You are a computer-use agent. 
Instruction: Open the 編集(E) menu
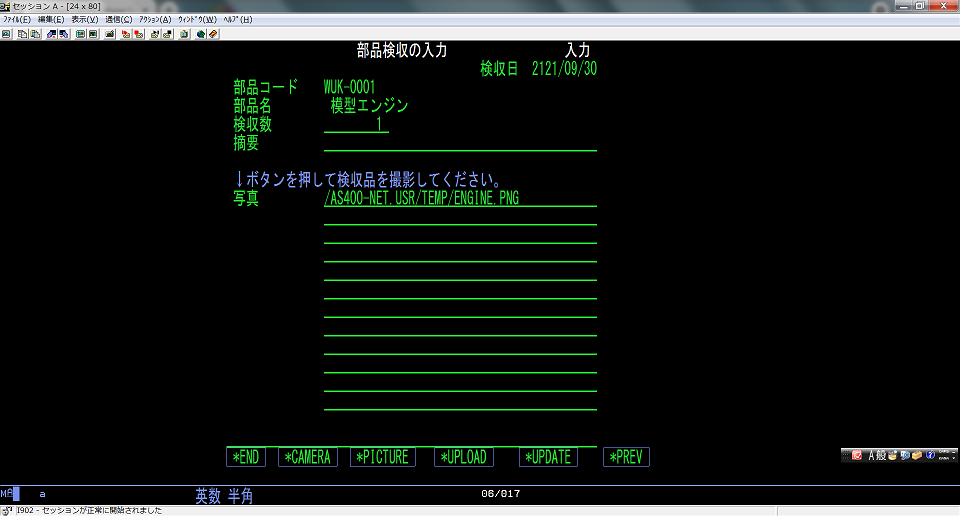tap(51, 19)
